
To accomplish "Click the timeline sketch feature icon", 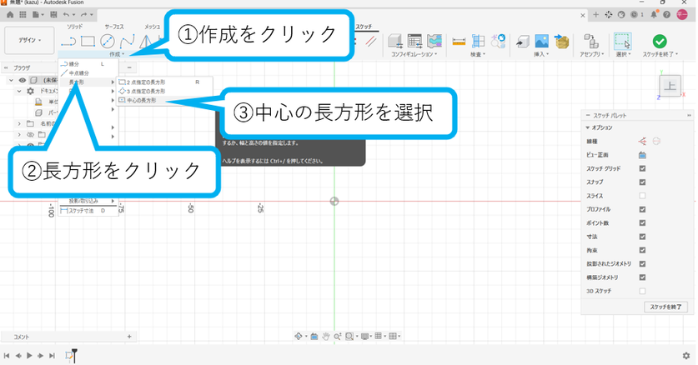I will 70,355.
